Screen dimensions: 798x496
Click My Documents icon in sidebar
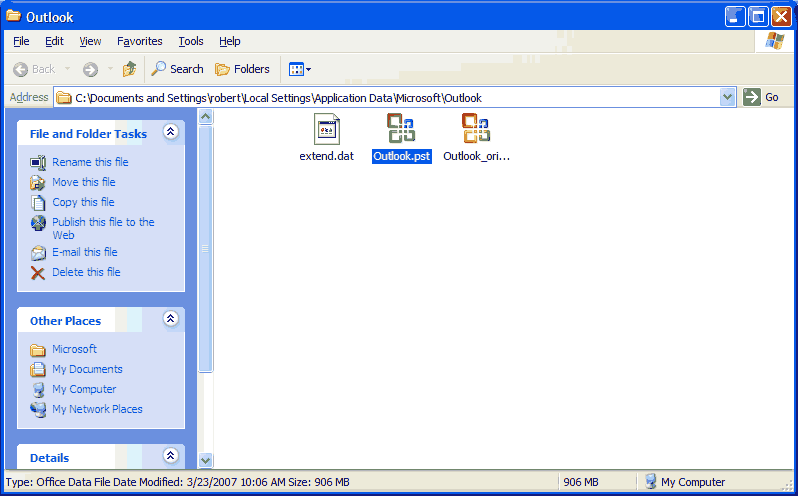pos(38,369)
